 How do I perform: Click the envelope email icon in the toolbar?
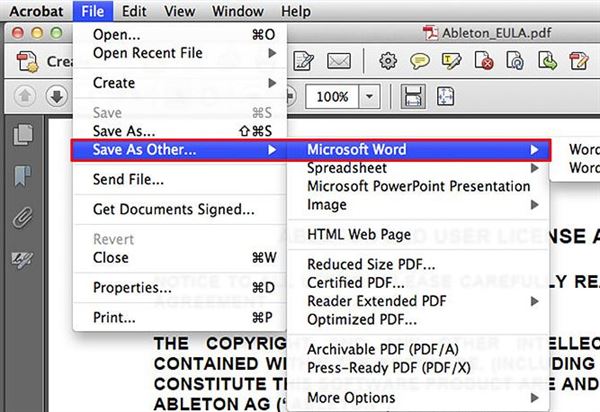pyautogui.click(x=339, y=61)
